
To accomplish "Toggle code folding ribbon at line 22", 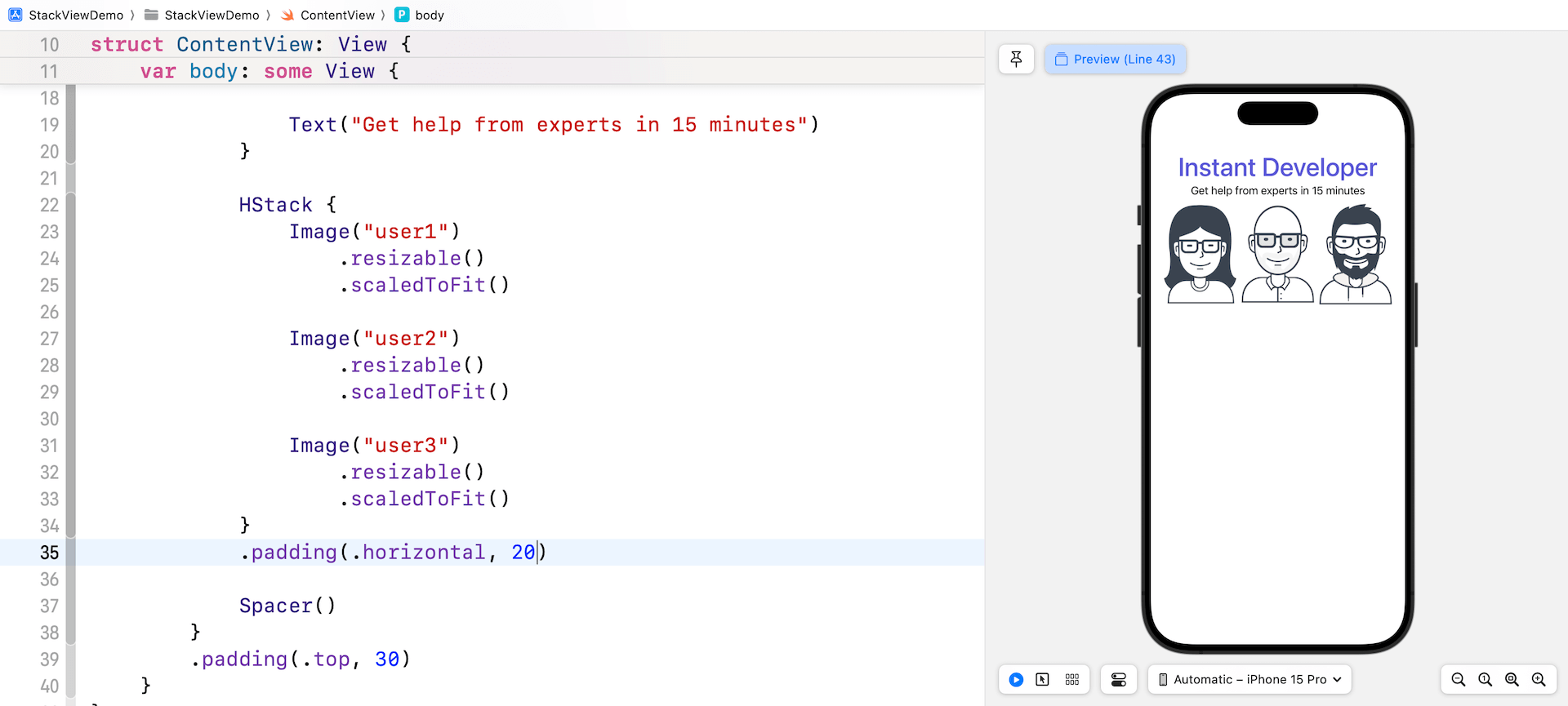I will [x=71, y=205].
